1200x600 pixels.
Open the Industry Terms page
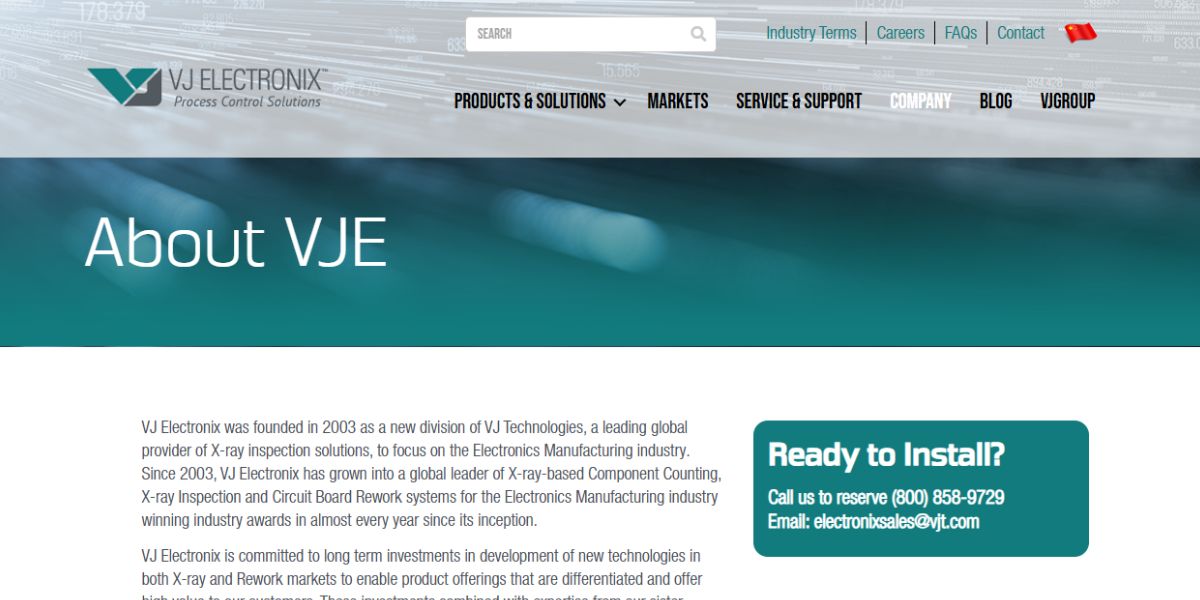(811, 33)
